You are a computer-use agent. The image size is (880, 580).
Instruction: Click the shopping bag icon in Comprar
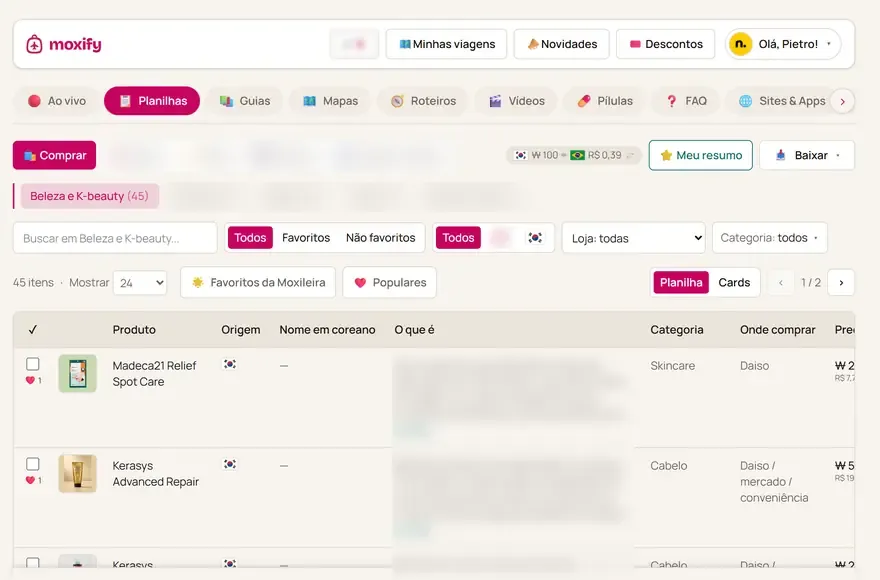pos(30,156)
